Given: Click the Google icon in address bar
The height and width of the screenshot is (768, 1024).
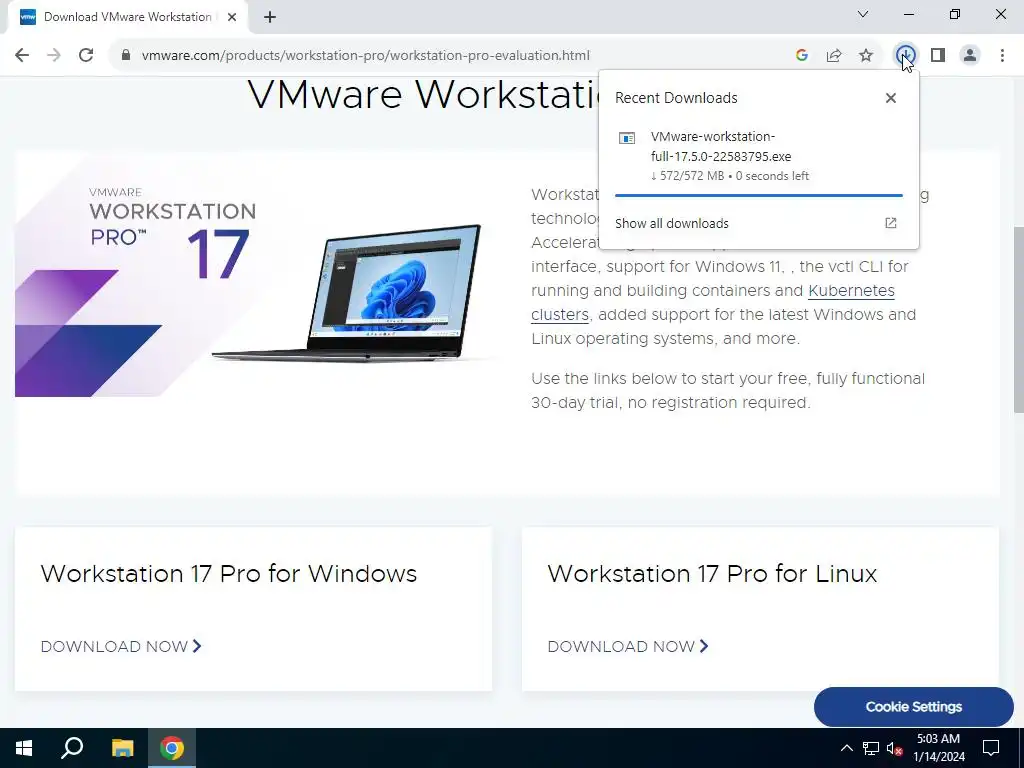Looking at the screenshot, I should click(x=802, y=56).
